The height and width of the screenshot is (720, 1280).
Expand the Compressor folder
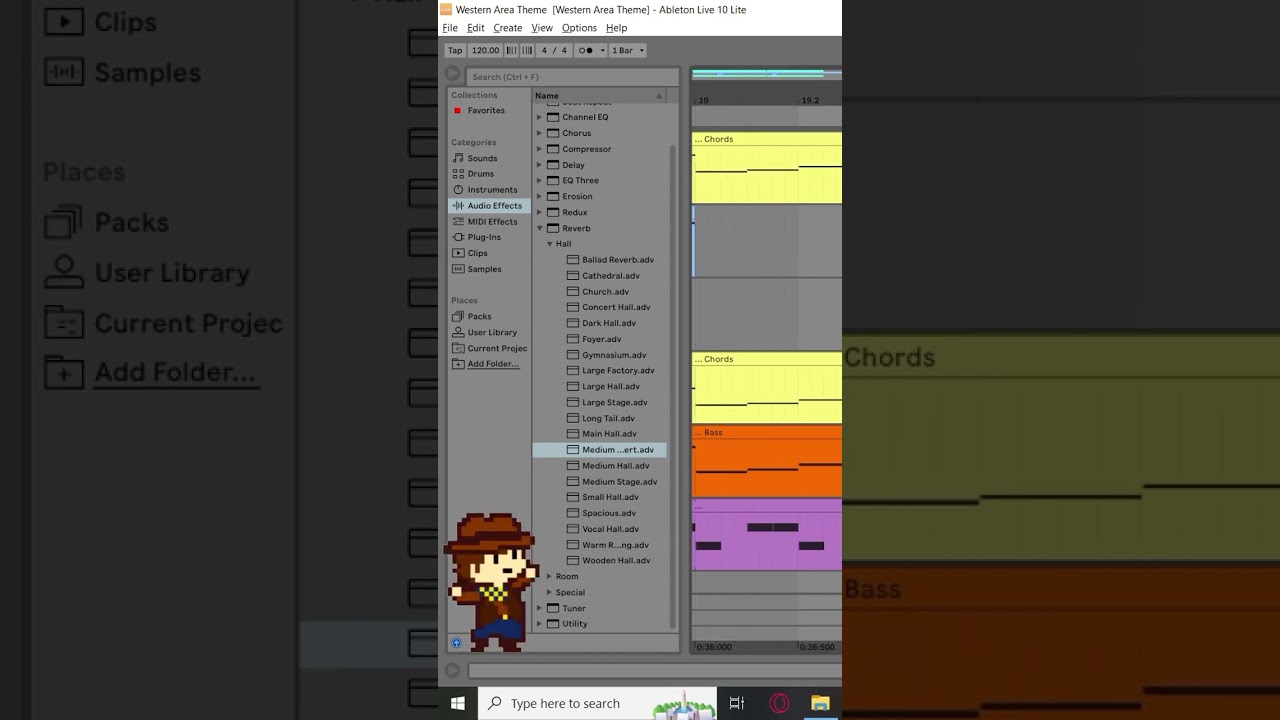(539, 149)
